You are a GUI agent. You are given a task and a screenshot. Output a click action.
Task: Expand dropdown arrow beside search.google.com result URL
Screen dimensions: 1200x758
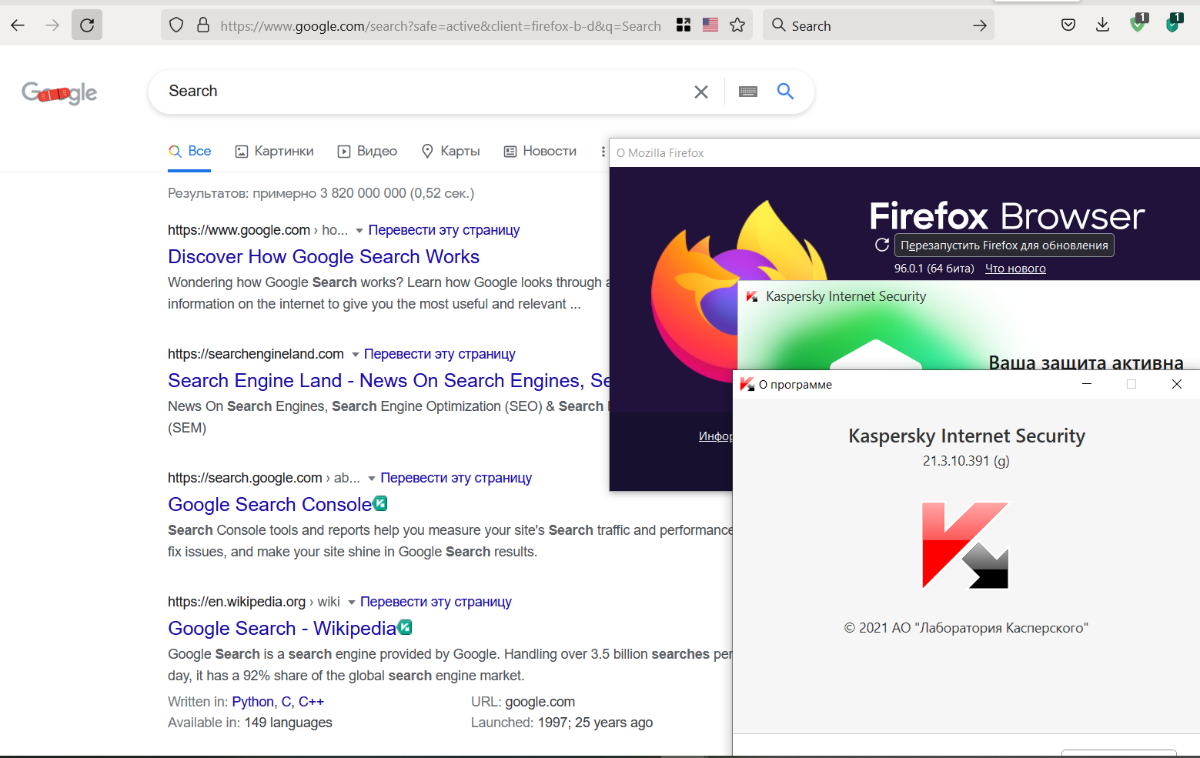tap(372, 479)
